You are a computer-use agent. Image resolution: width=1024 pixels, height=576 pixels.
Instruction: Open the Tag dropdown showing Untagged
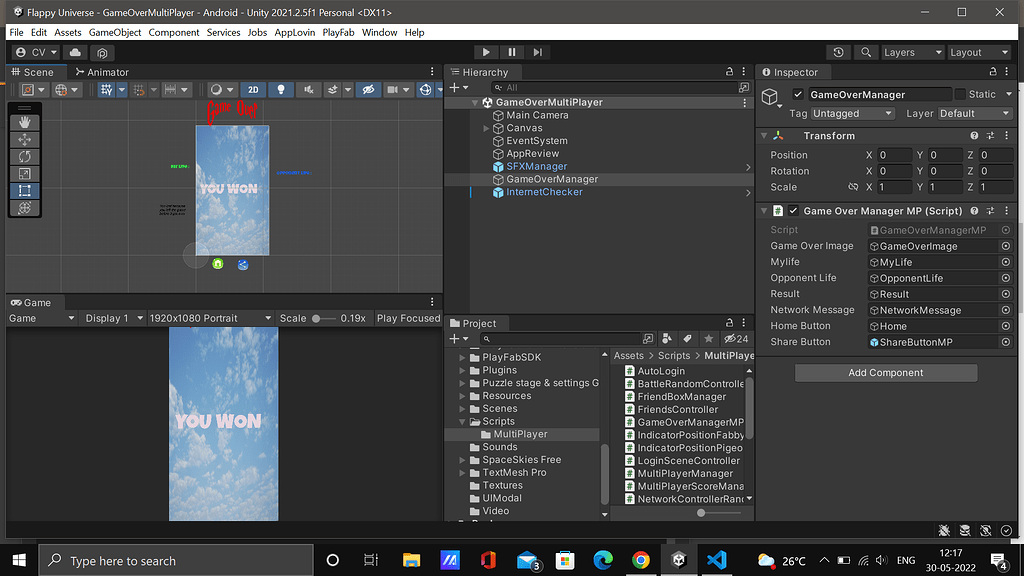[853, 114]
